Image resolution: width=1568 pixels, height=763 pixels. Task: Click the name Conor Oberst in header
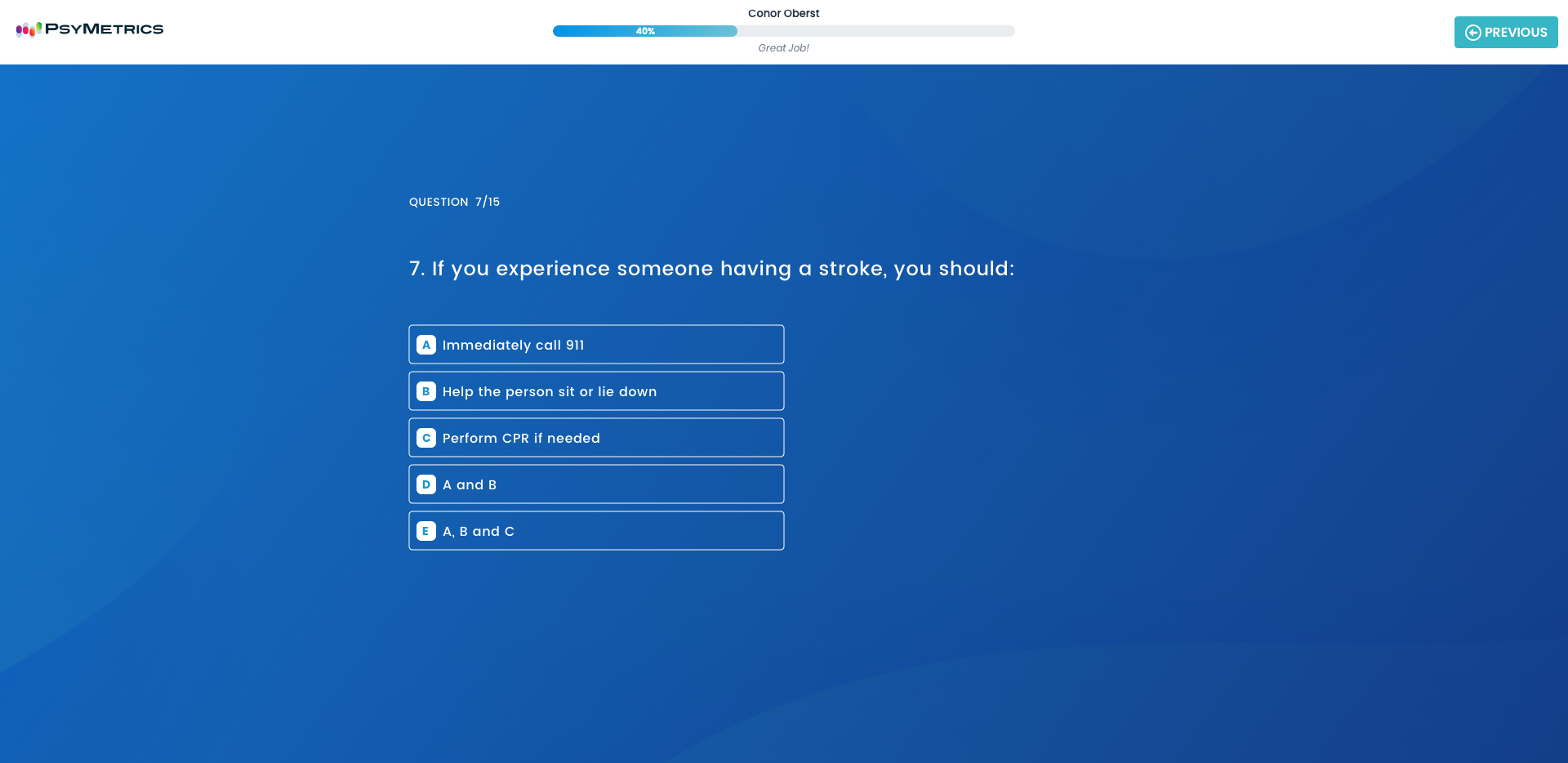tap(783, 13)
